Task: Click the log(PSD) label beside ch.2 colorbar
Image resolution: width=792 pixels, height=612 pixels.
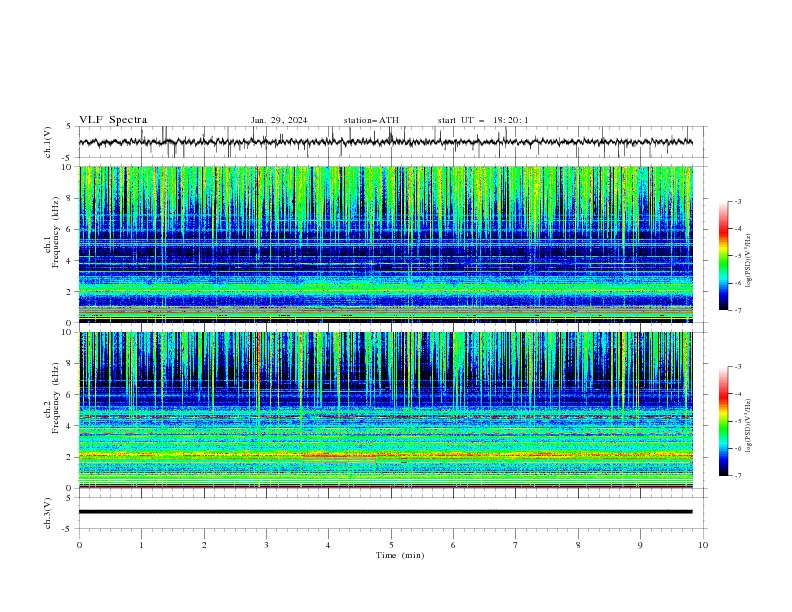Action: (x=748, y=426)
